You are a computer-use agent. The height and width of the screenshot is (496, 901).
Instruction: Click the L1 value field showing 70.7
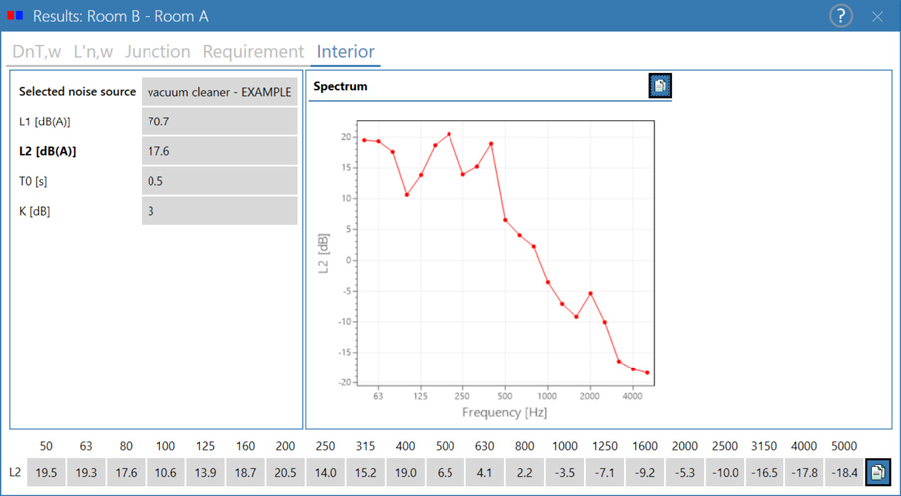(x=220, y=121)
